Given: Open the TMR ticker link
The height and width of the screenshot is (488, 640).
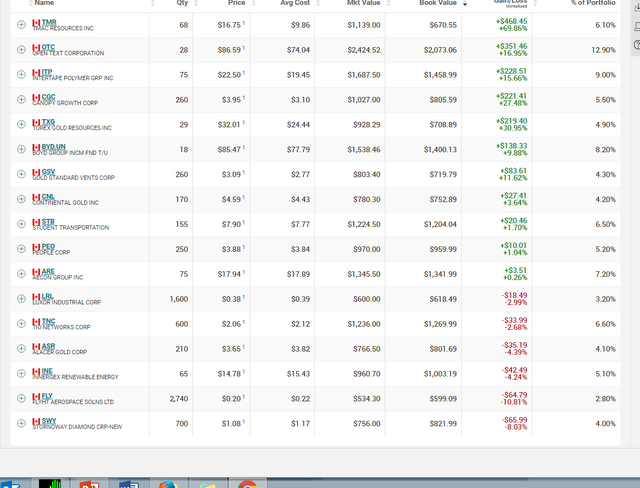Looking at the screenshot, I should click(49, 22).
